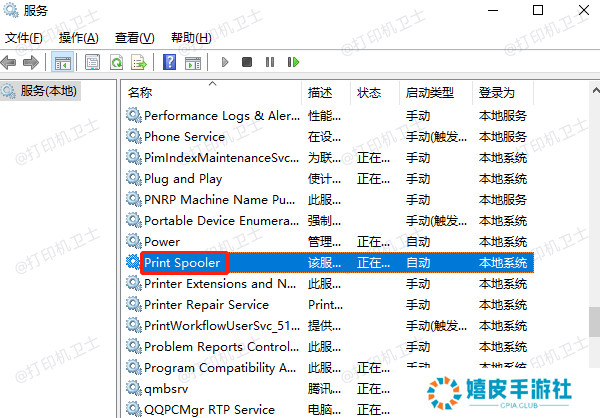Select the Printer Repair Service row
600x418 pixels.
pos(329,305)
